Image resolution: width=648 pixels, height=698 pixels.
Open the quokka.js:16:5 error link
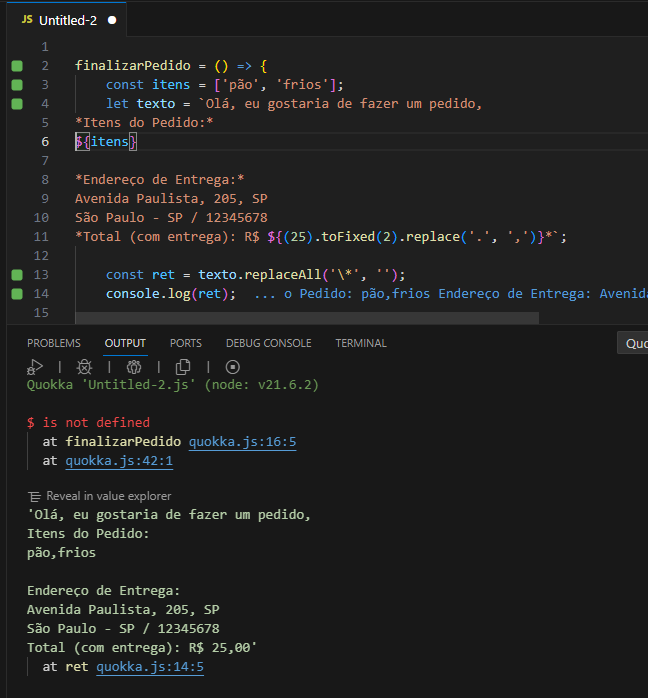[242, 441]
